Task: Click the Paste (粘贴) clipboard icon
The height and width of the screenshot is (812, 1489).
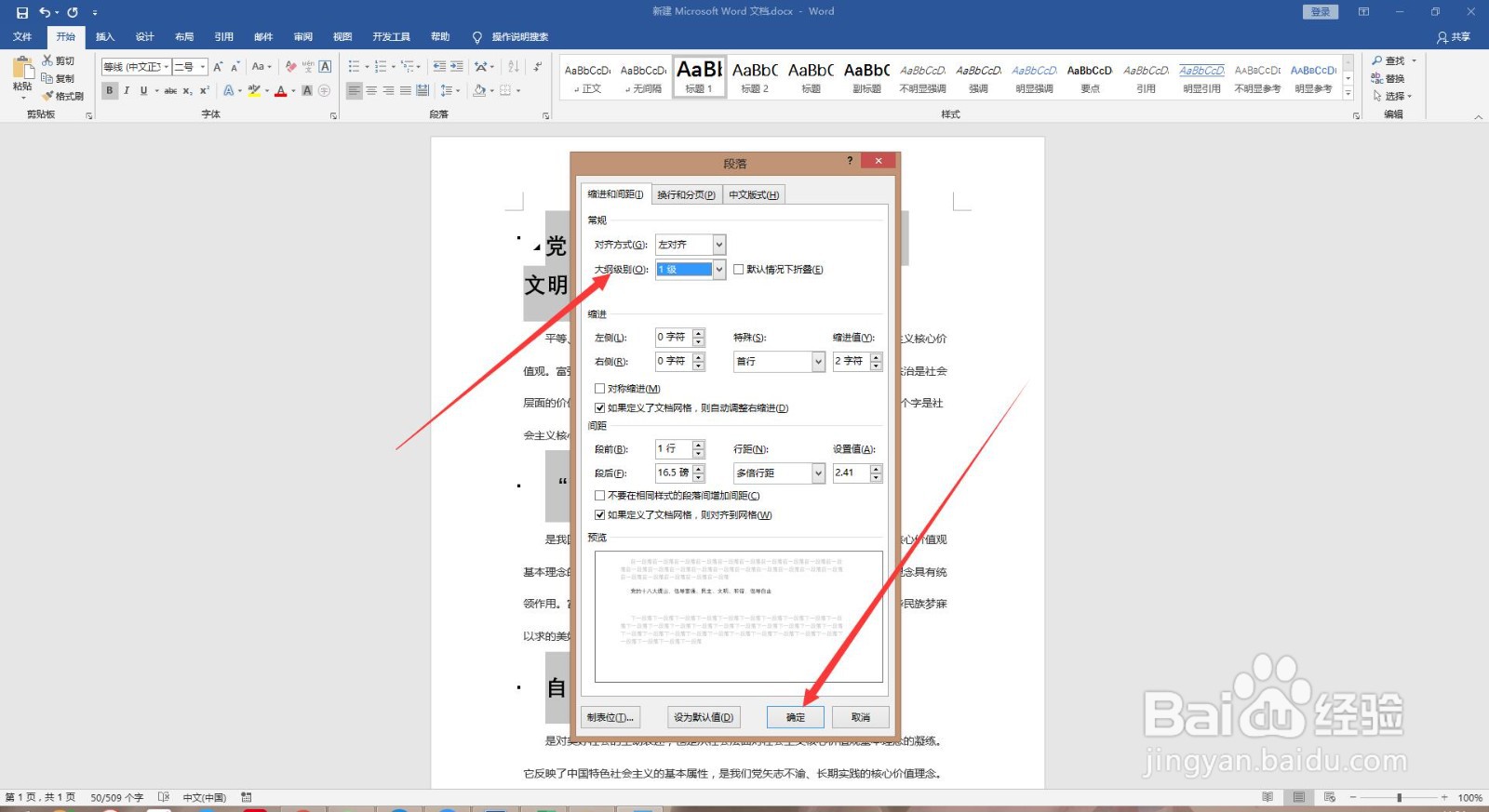Action: point(21,69)
